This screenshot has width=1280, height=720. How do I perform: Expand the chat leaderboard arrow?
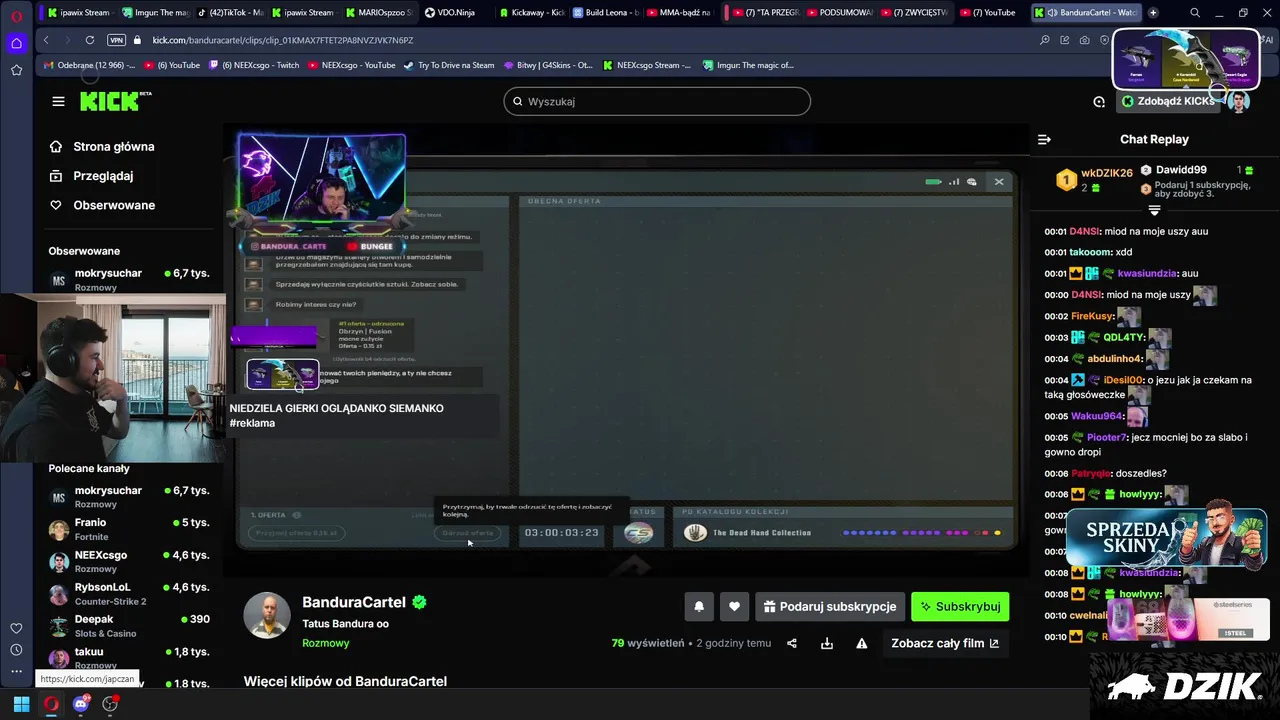[x=1154, y=211]
